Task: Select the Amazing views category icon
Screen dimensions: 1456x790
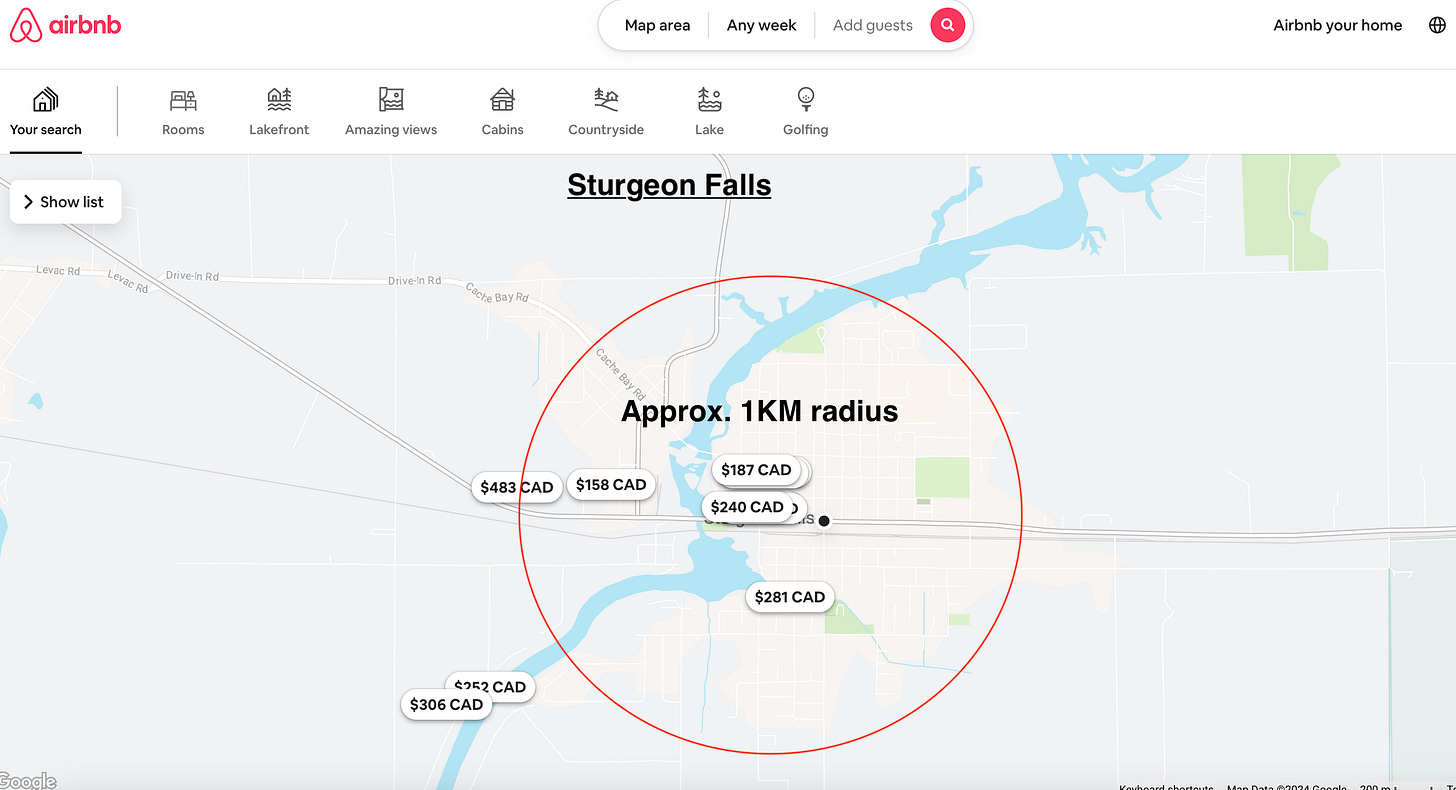Action: 391,99
